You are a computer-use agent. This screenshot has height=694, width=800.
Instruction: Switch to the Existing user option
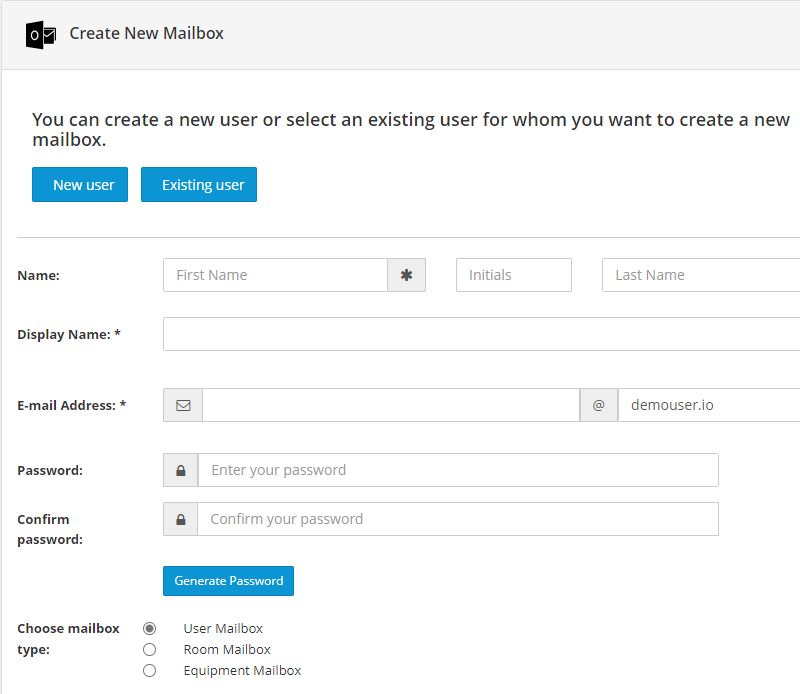(x=199, y=185)
